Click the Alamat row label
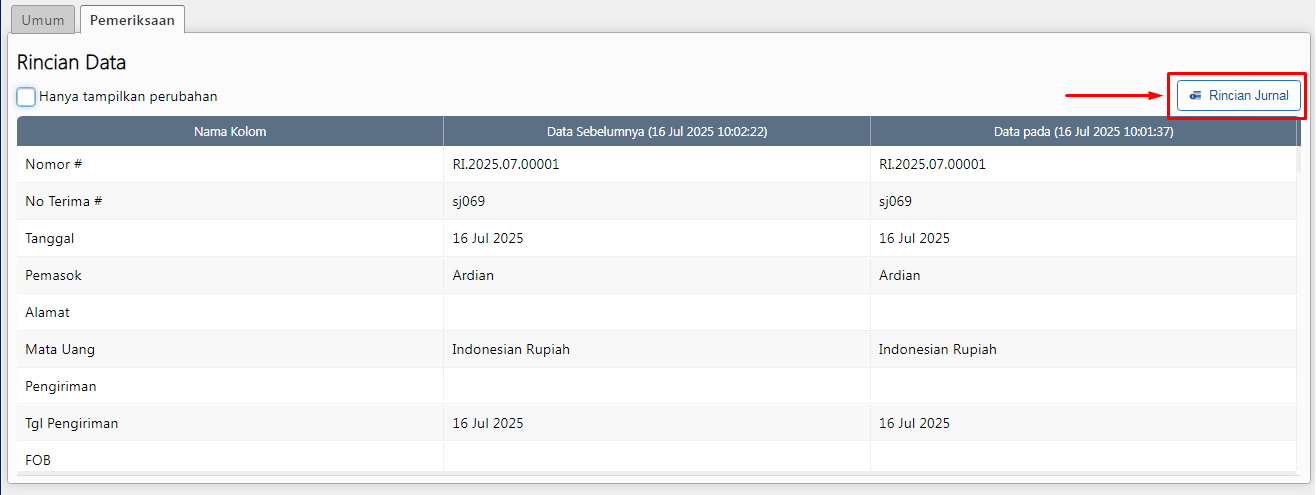The width and height of the screenshot is (1316, 495). click(x=47, y=312)
